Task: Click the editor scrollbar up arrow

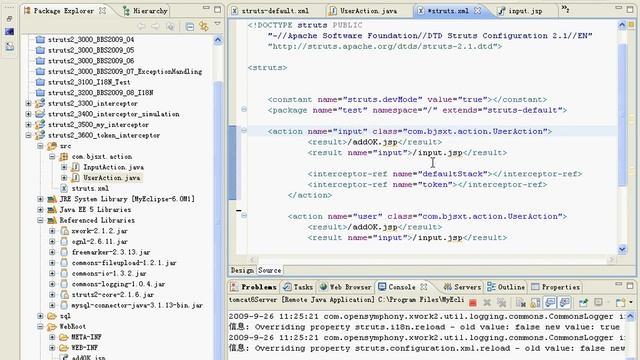Action: (622, 25)
